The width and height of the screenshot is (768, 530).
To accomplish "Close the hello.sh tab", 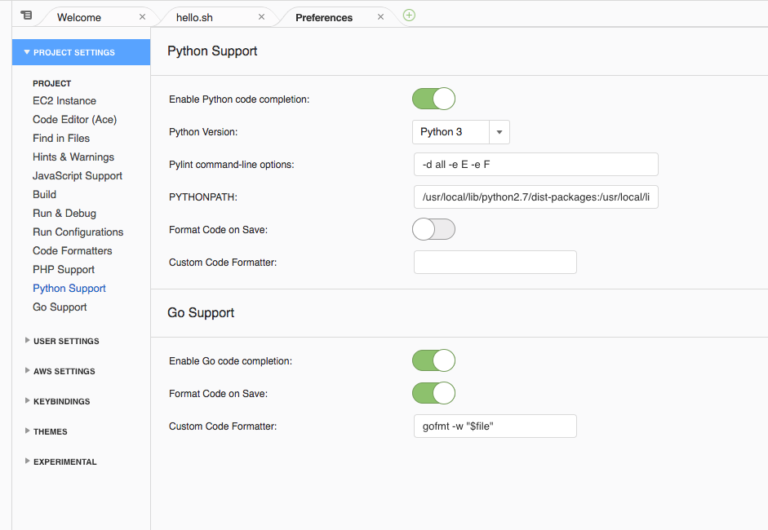I will pos(261,17).
